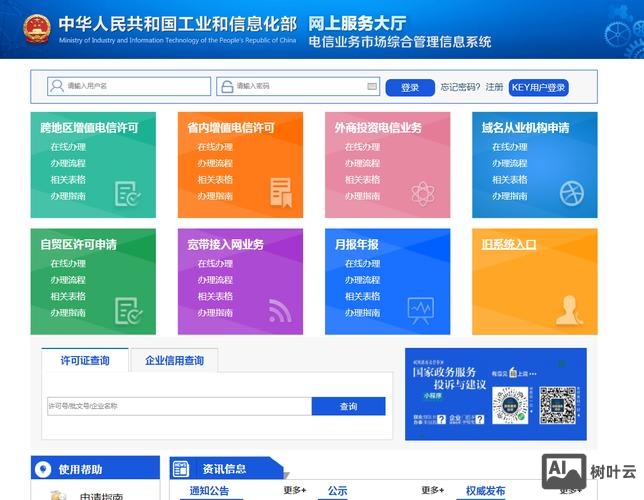Click 更多+ next to 公示
This screenshot has width=644, height=500.
(432, 490)
